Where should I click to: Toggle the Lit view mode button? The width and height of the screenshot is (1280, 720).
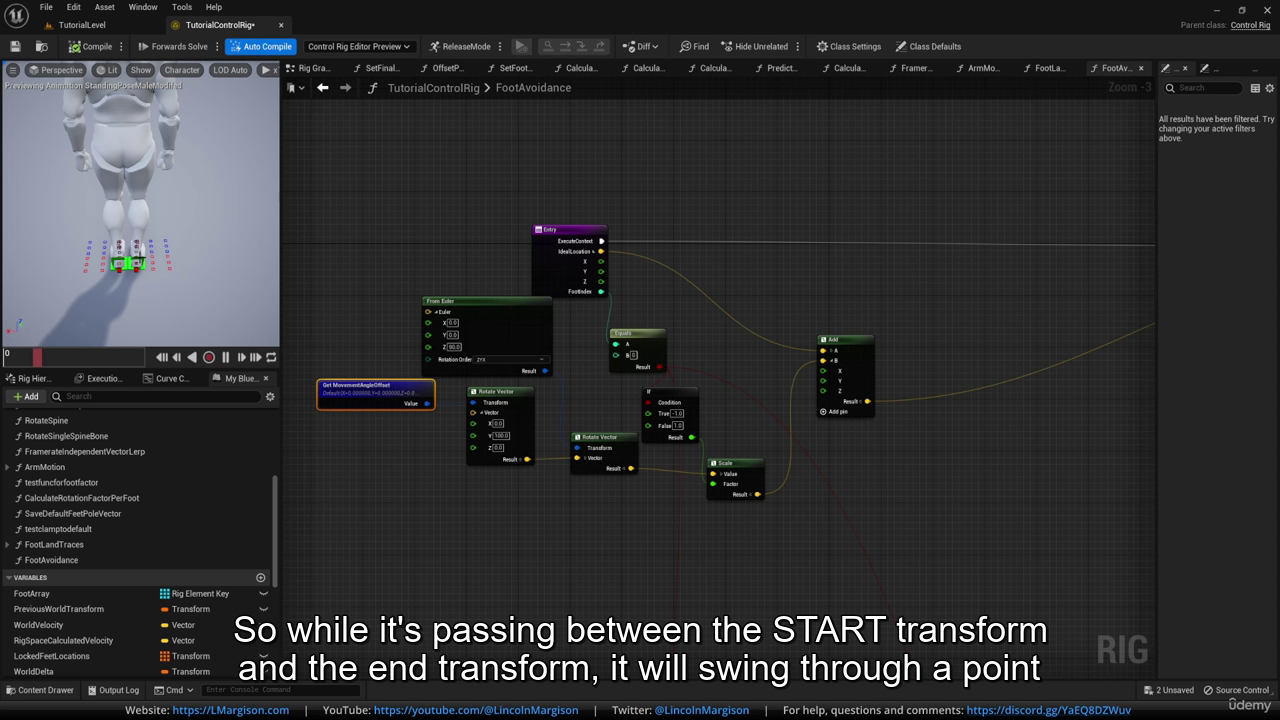[x=106, y=70]
